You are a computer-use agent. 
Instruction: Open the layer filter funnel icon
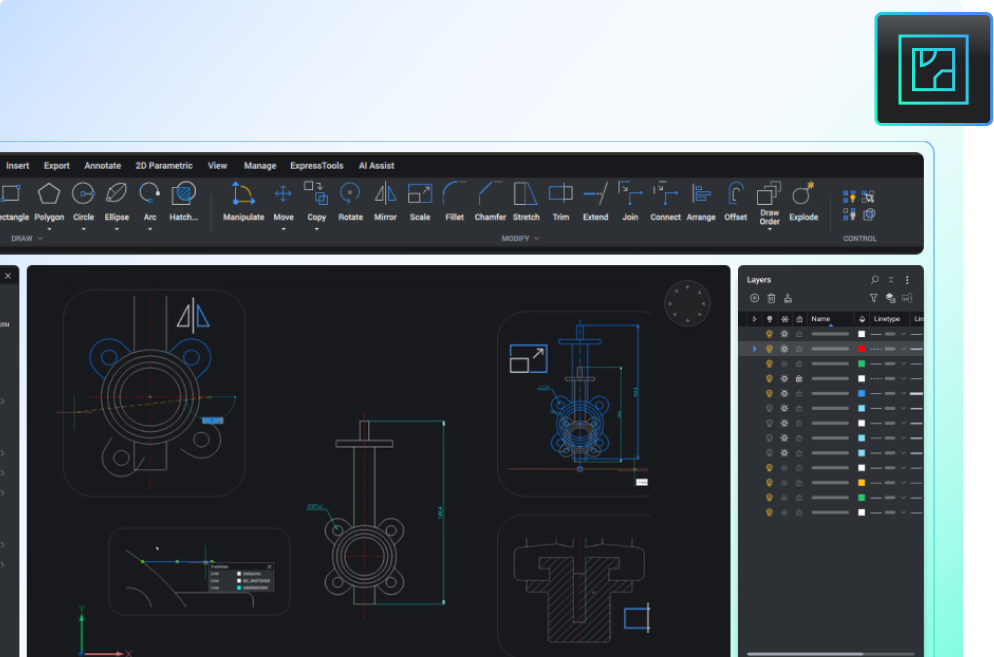(x=874, y=298)
